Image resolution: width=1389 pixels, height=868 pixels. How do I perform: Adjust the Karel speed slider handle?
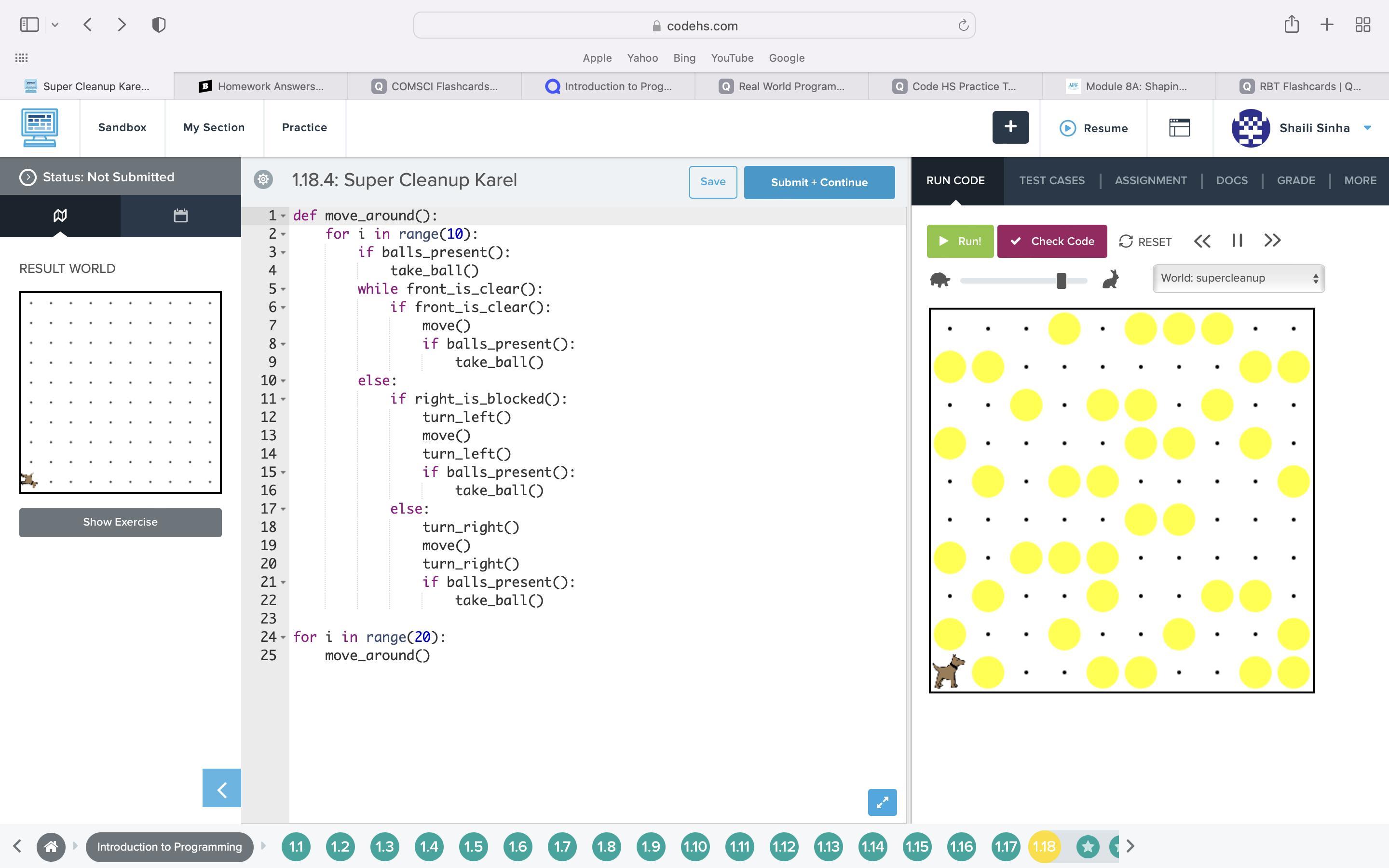point(1061,281)
